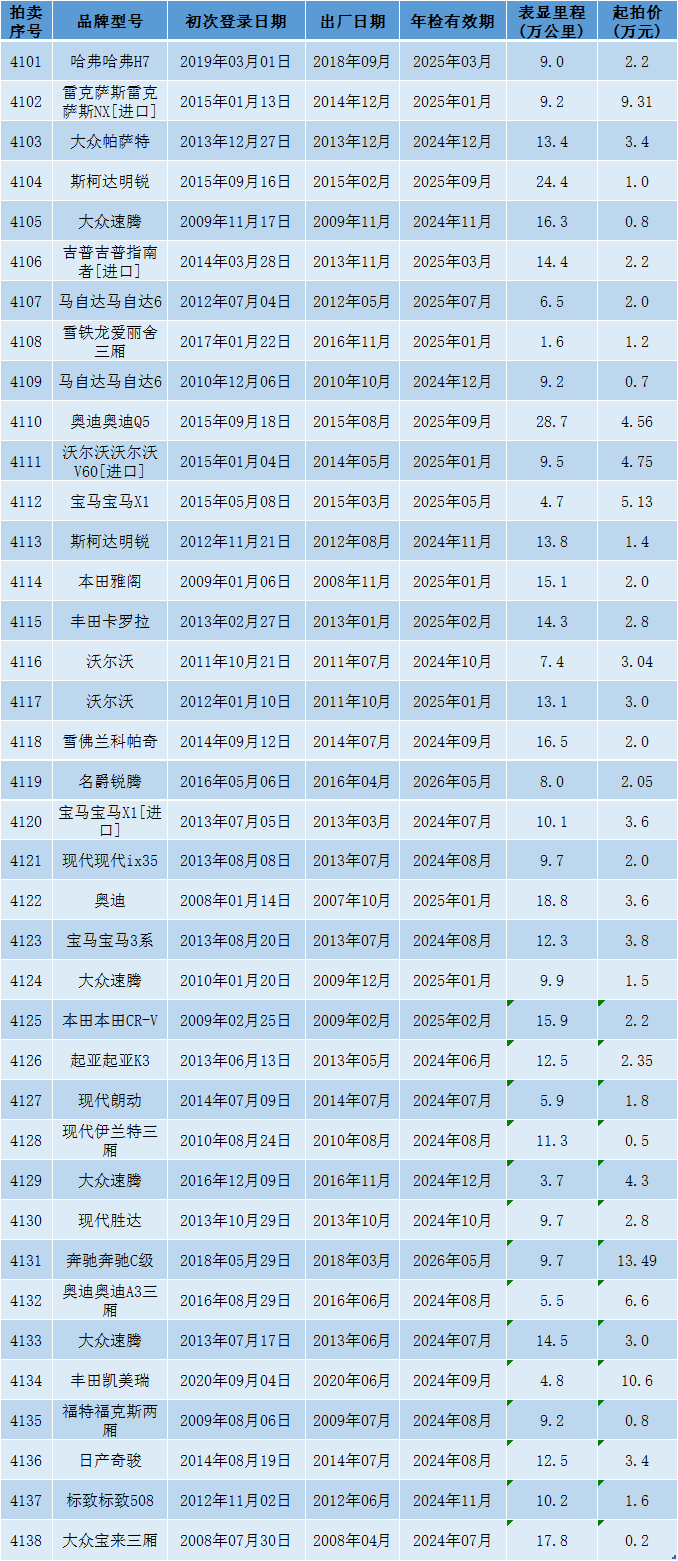Viewport: 678px width, 1561px height.
Task: Select cell 现代朗动
Action: [x=110, y=1101]
